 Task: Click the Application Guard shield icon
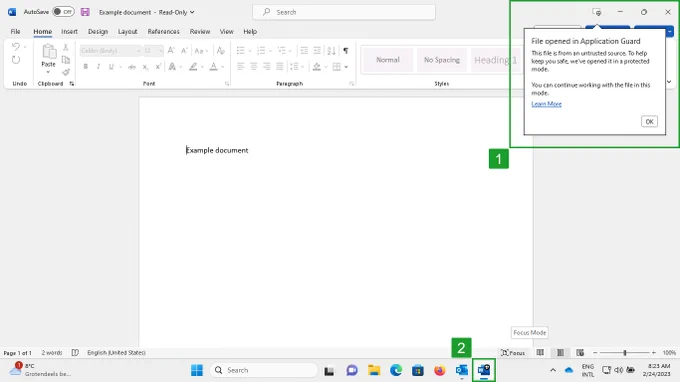[x=597, y=12]
